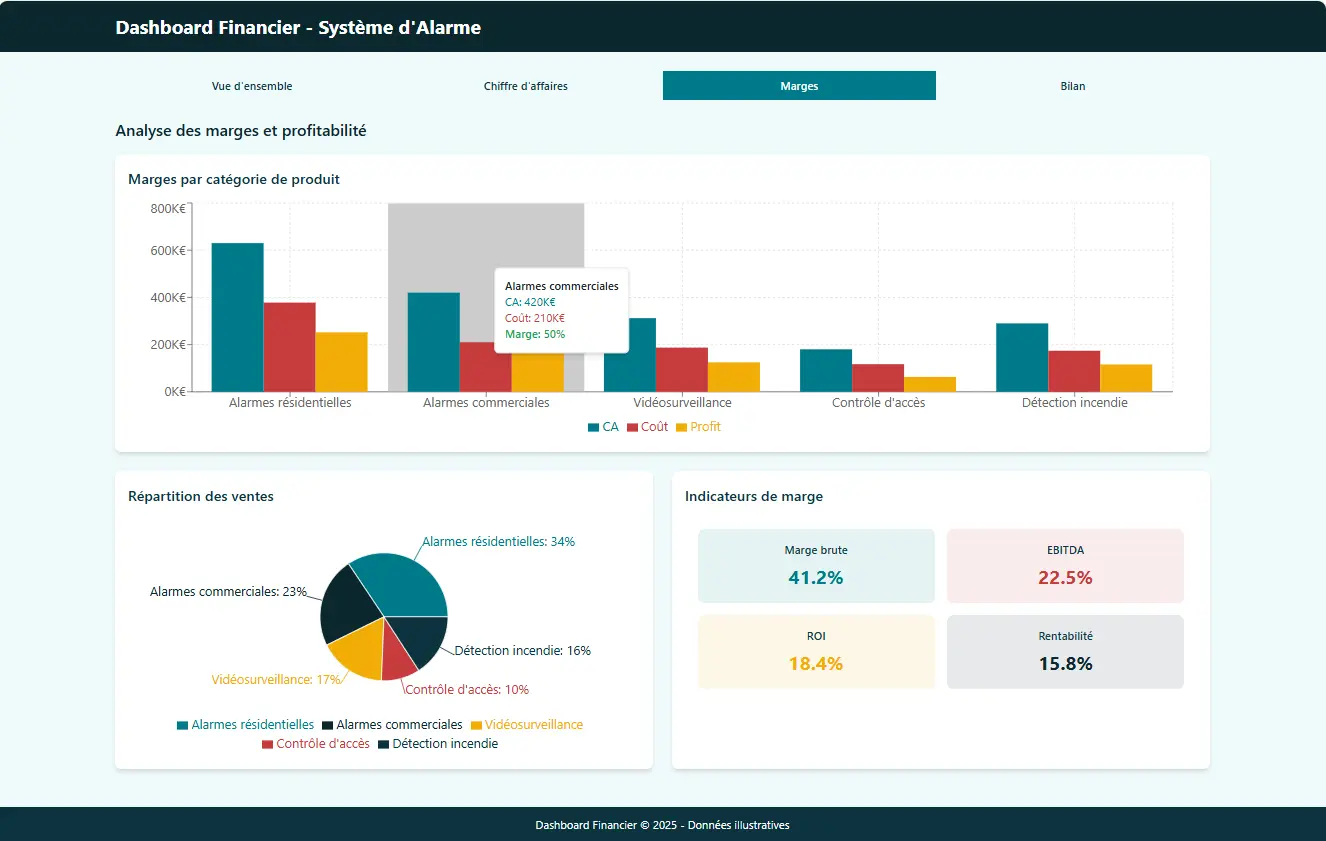Toggle Contrôle d'accès in the pie chart legend
The width and height of the screenshot is (1326, 841).
pyautogui.click(x=316, y=744)
